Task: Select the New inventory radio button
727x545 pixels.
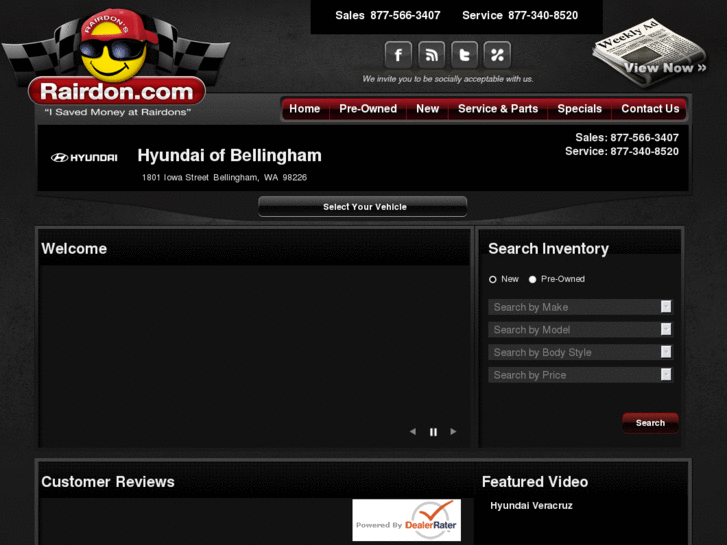Action: point(492,279)
